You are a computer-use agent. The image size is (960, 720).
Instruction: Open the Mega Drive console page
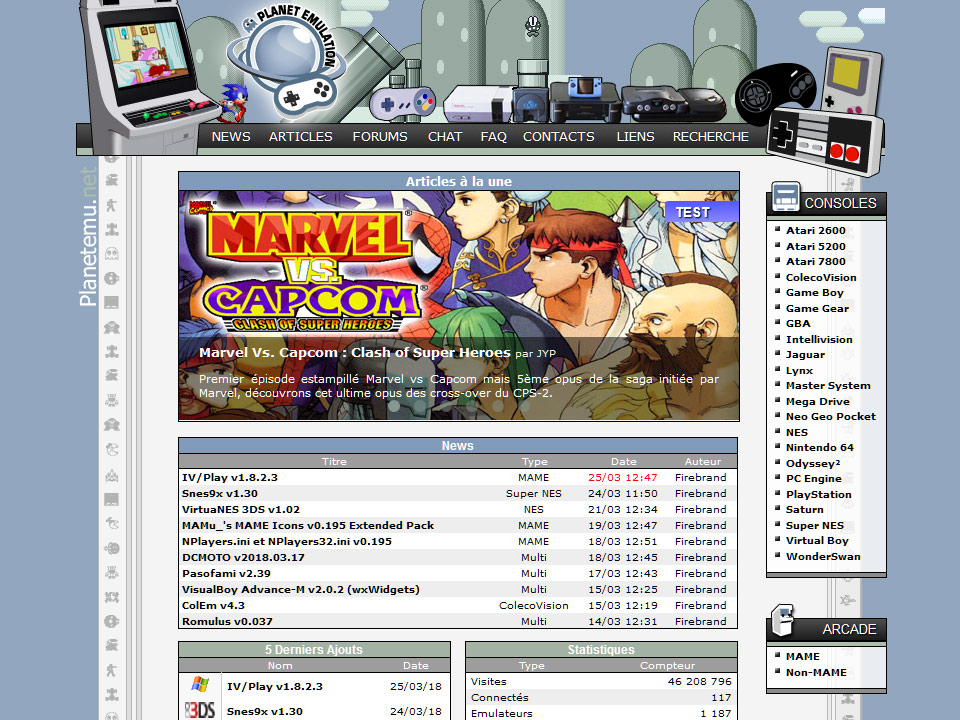click(x=817, y=401)
